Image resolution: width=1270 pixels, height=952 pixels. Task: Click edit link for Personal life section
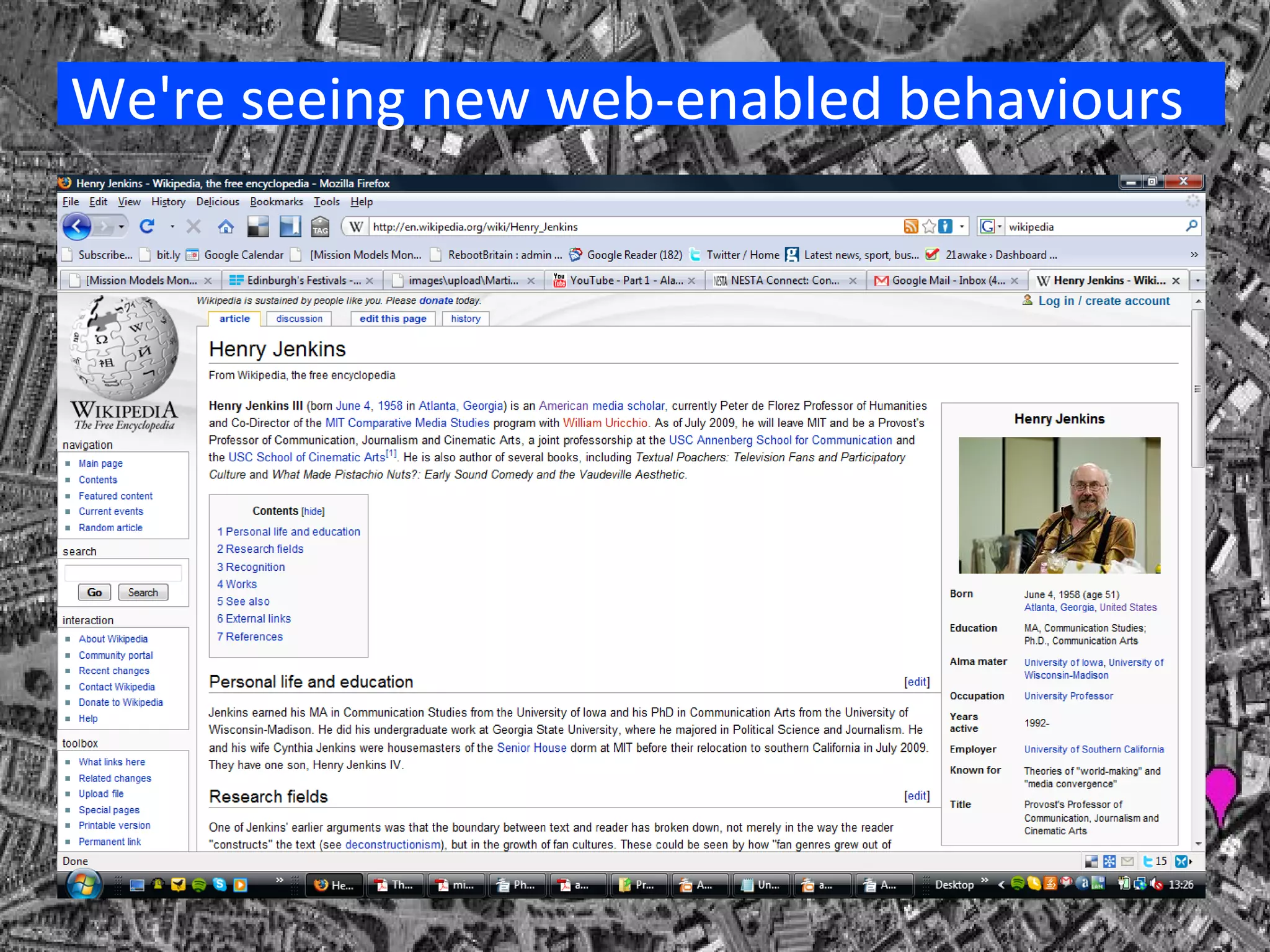917,682
